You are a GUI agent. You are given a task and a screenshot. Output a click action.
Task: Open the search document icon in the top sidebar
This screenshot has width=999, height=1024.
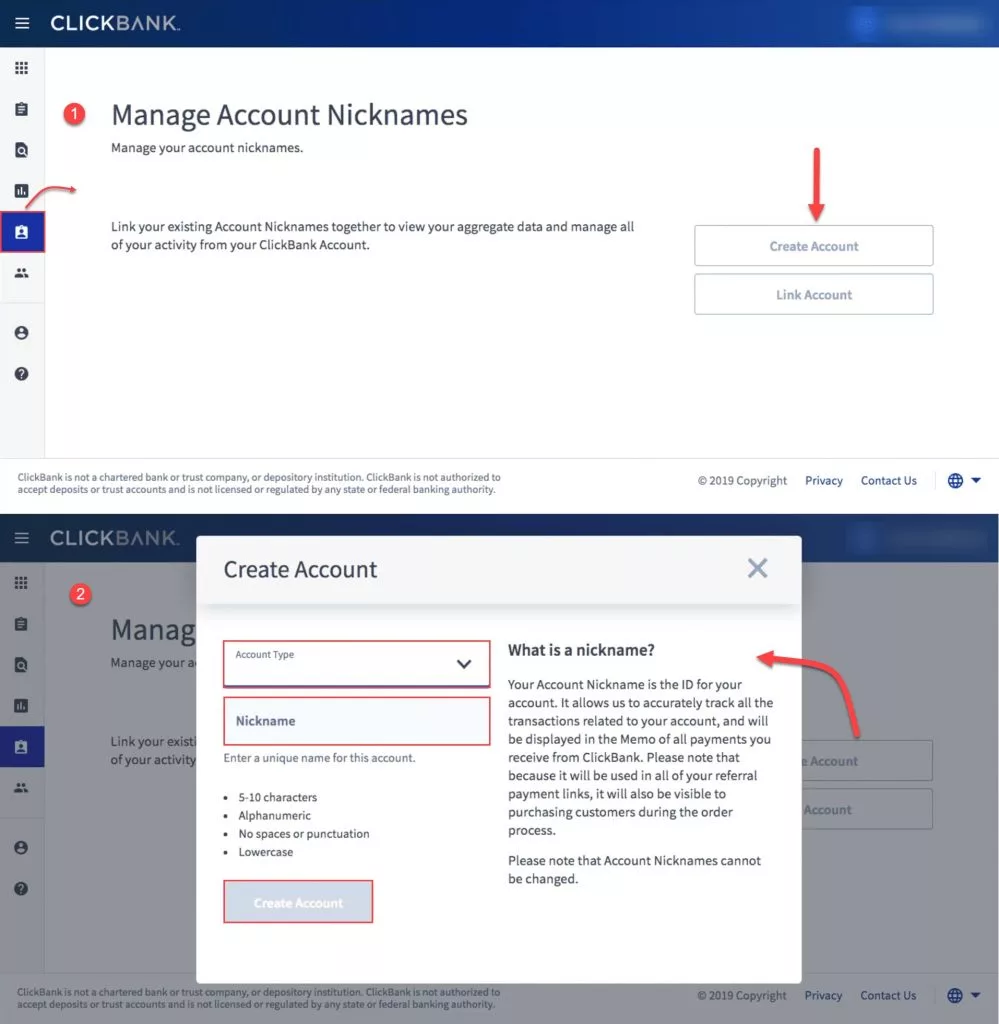(22, 150)
